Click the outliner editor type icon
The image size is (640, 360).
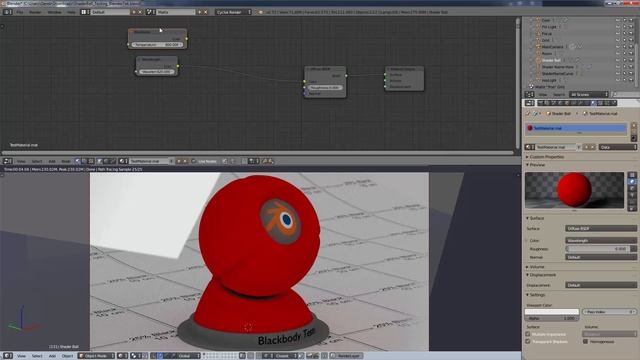click(x=529, y=95)
